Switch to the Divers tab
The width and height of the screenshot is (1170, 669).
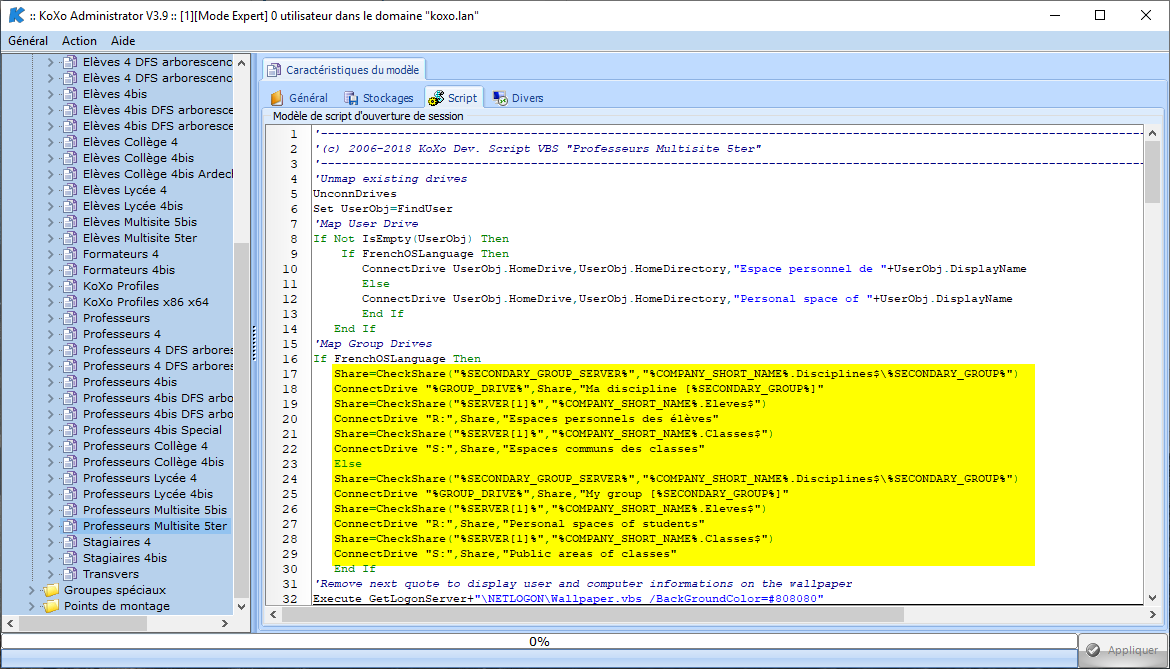(519, 98)
